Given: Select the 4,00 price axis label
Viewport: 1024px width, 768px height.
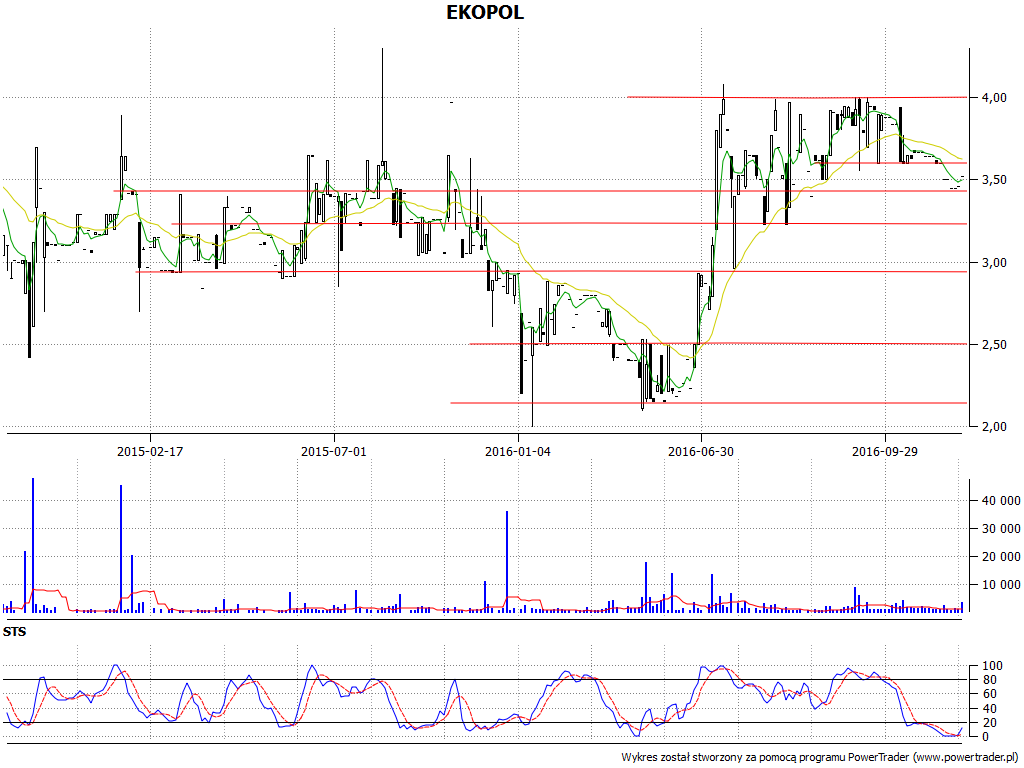Looking at the screenshot, I should click(x=993, y=97).
